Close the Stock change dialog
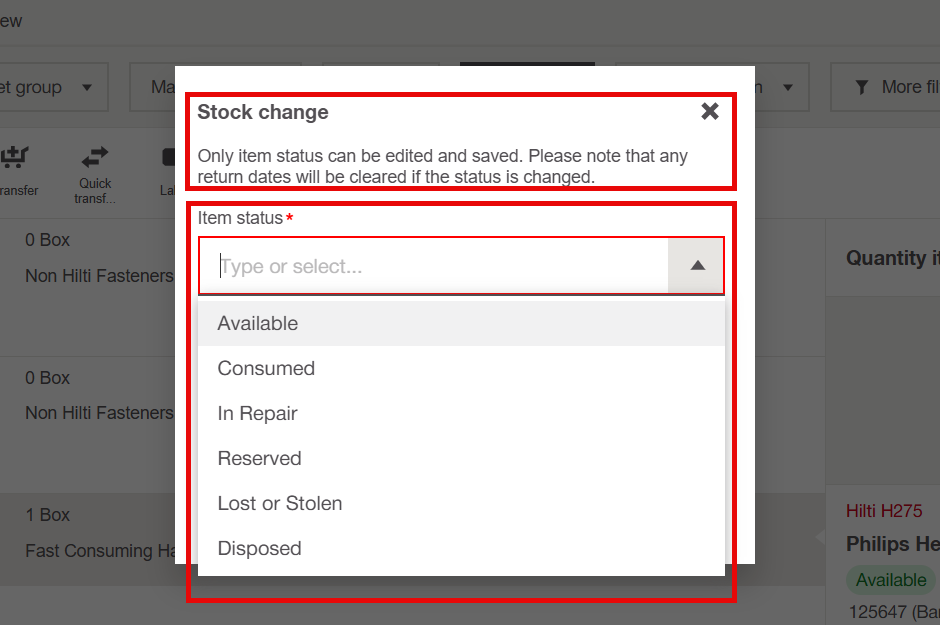The width and height of the screenshot is (940, 625). 710,111
